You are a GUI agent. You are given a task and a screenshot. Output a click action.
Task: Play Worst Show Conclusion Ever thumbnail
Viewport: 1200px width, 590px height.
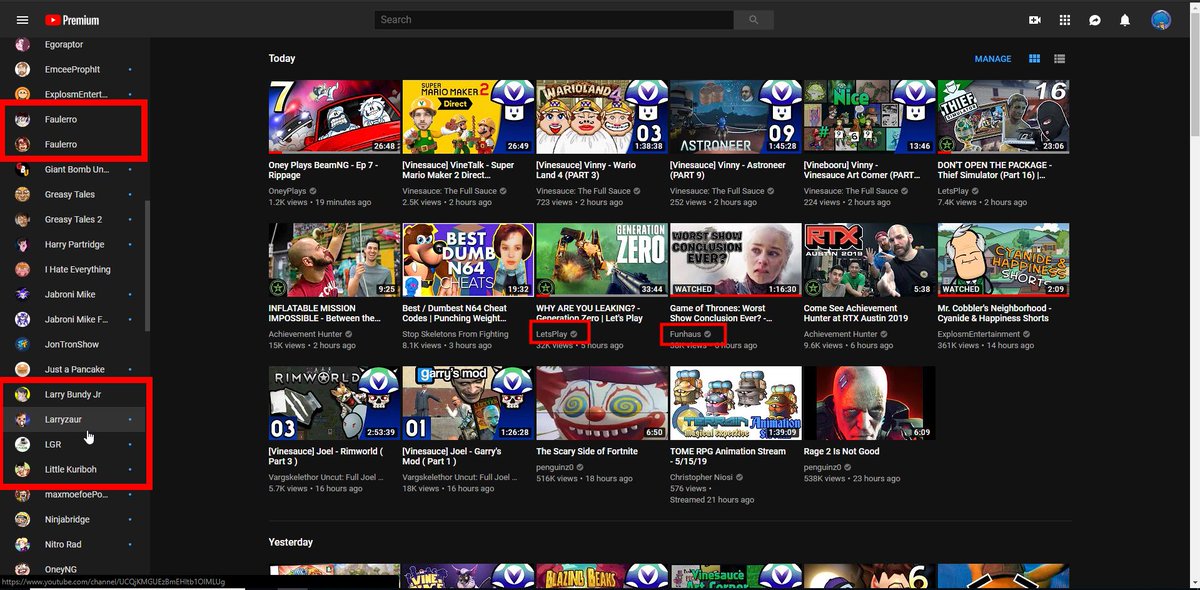(x=736, y=260)
